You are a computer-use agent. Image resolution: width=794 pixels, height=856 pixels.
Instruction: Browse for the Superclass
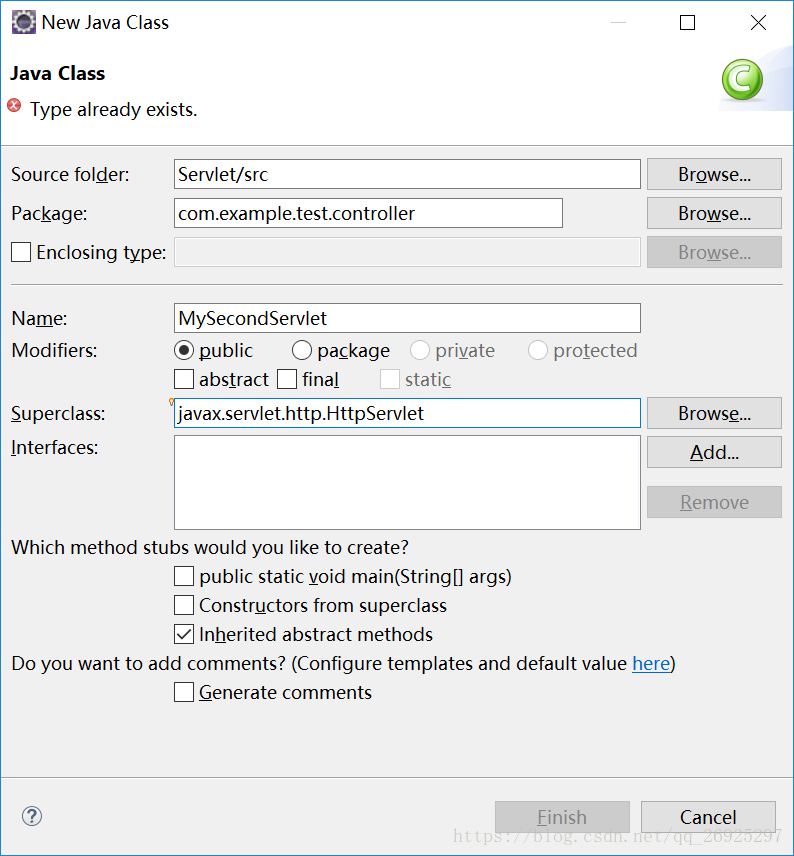[x=714, y=413]
